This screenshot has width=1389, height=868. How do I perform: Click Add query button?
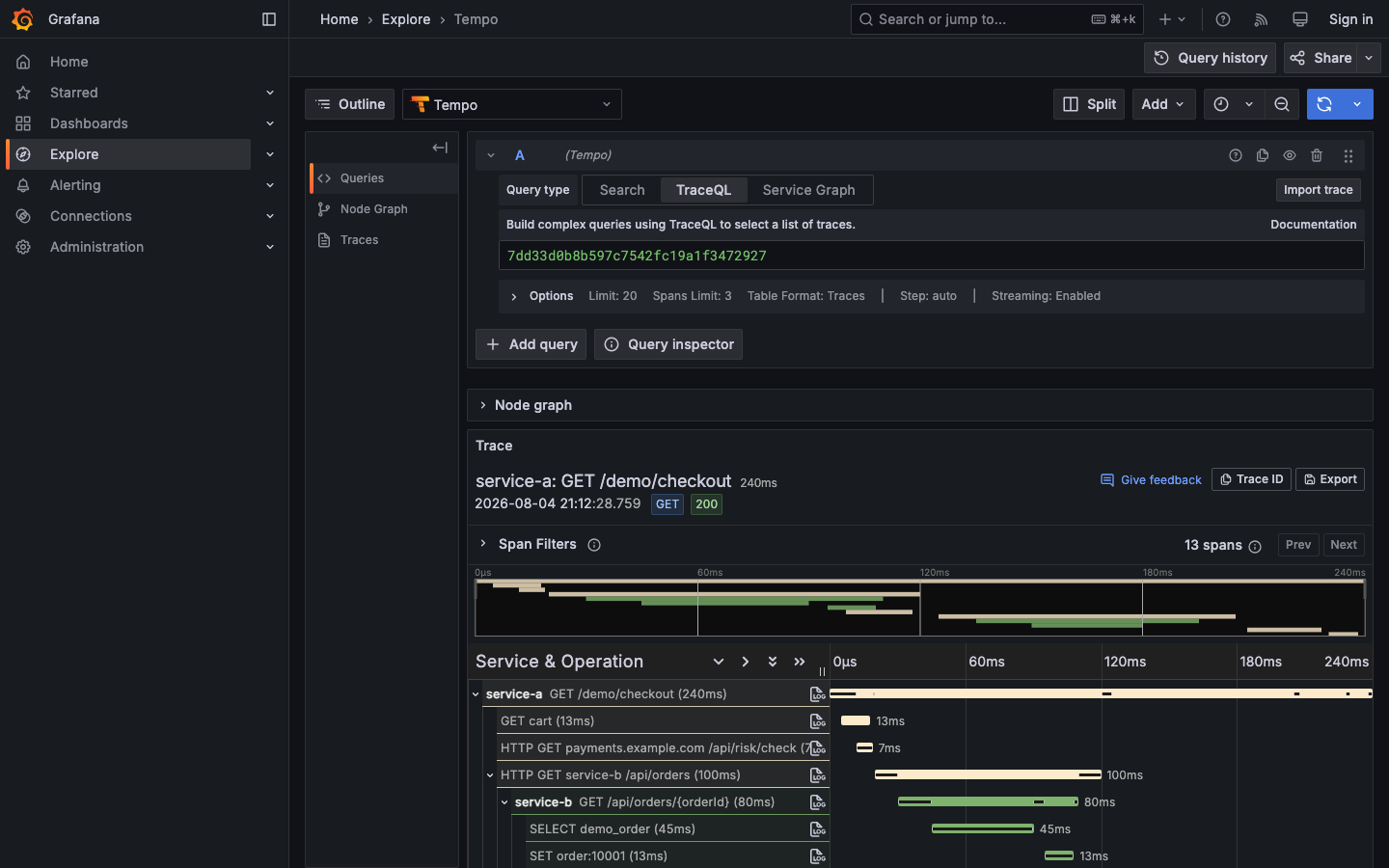pos(531,344)
